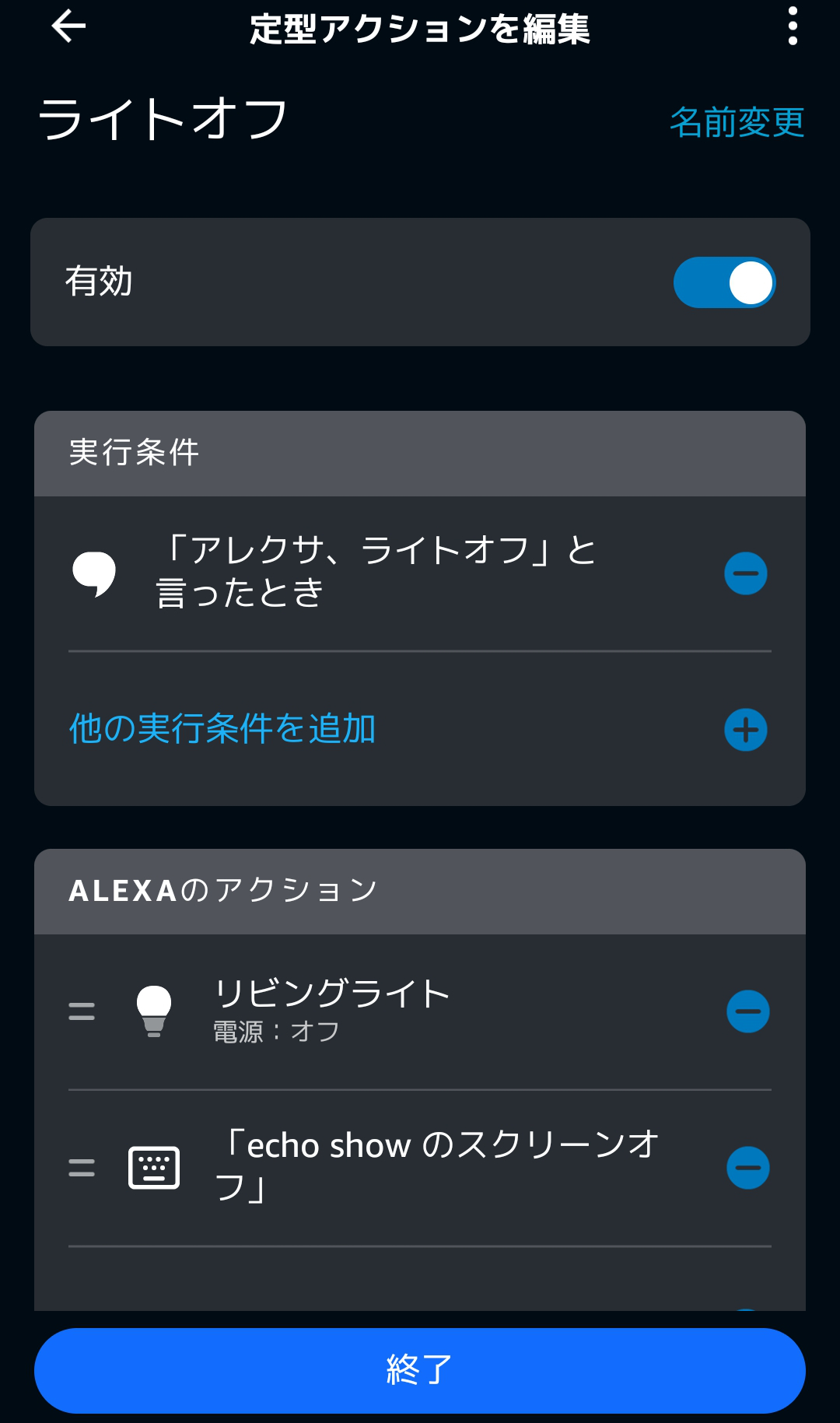Image resolution: width=840 pixels, height=1423 pixels.
Task: Remove the 「アレクサ、ライトオフ」 trigger
Action: (745, 573)
